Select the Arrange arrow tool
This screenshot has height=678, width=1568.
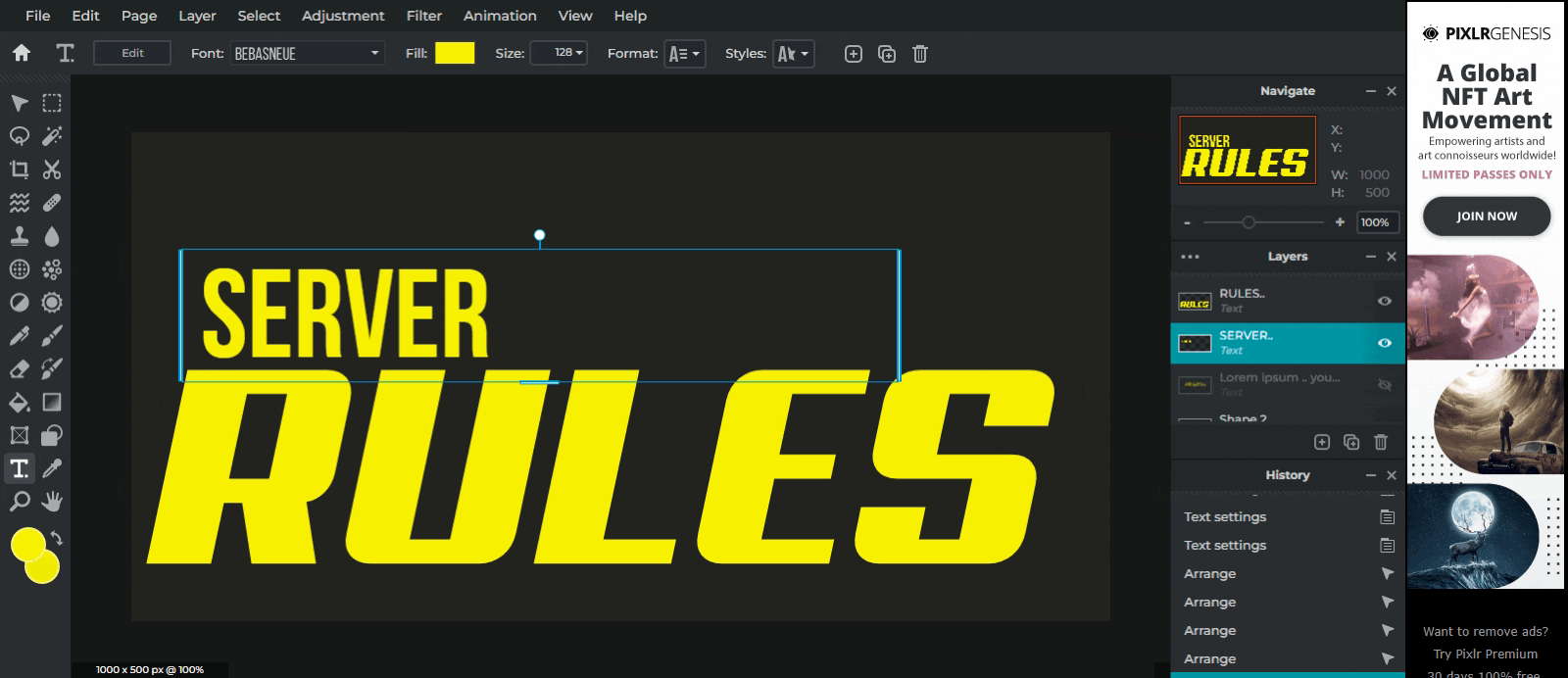(20, 103)
